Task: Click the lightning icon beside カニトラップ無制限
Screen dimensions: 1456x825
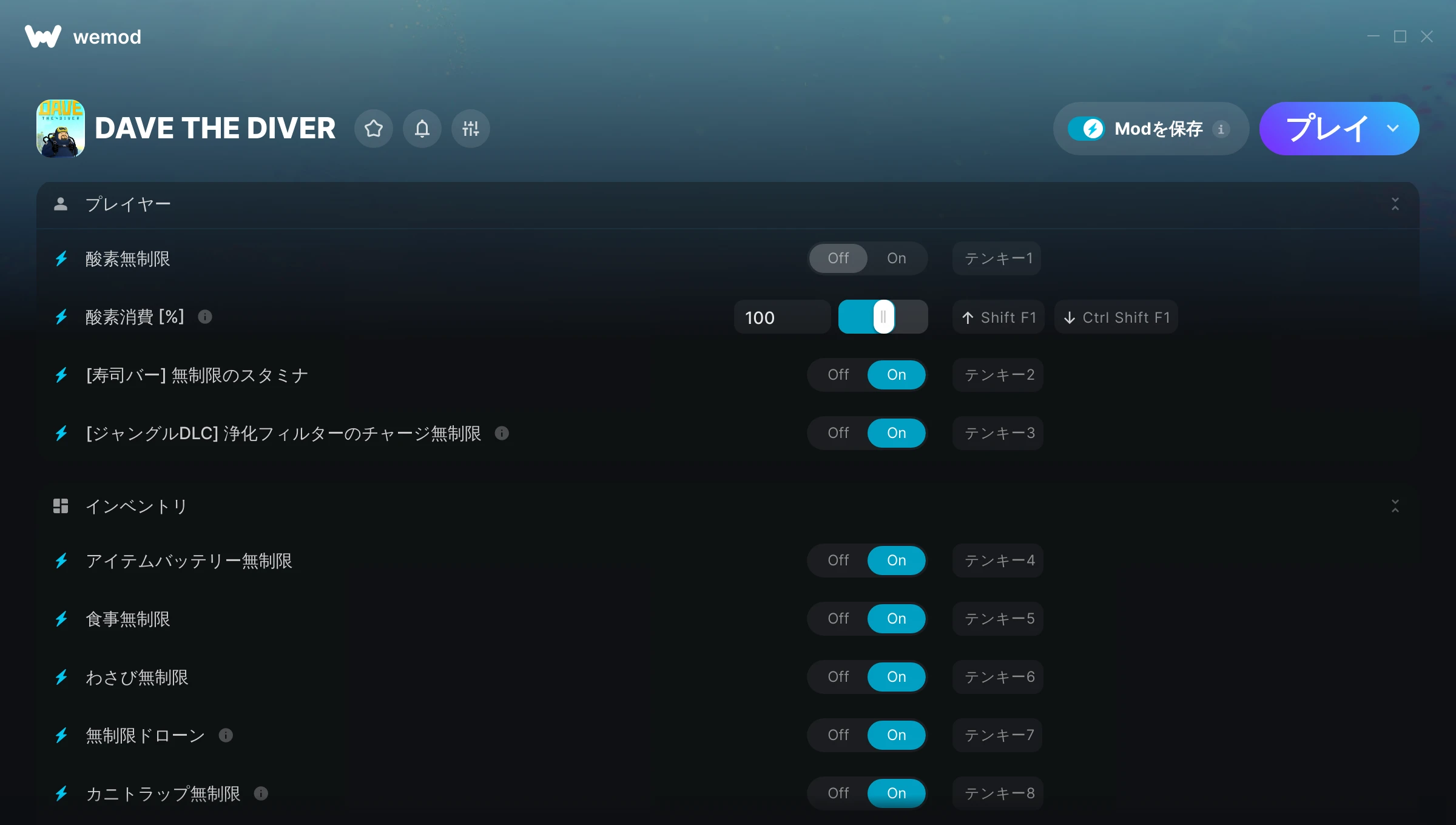Action: 61,793
